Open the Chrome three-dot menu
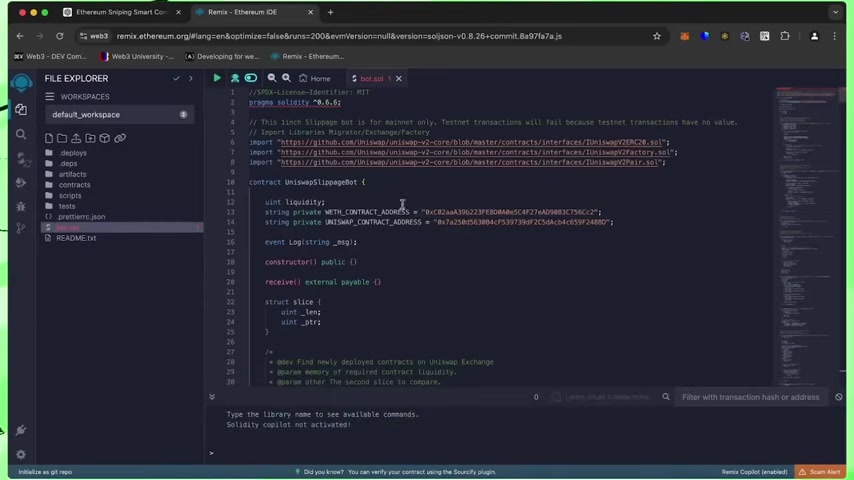The height and width of the screenshot is (480, 854). click(x=834, y=36)
